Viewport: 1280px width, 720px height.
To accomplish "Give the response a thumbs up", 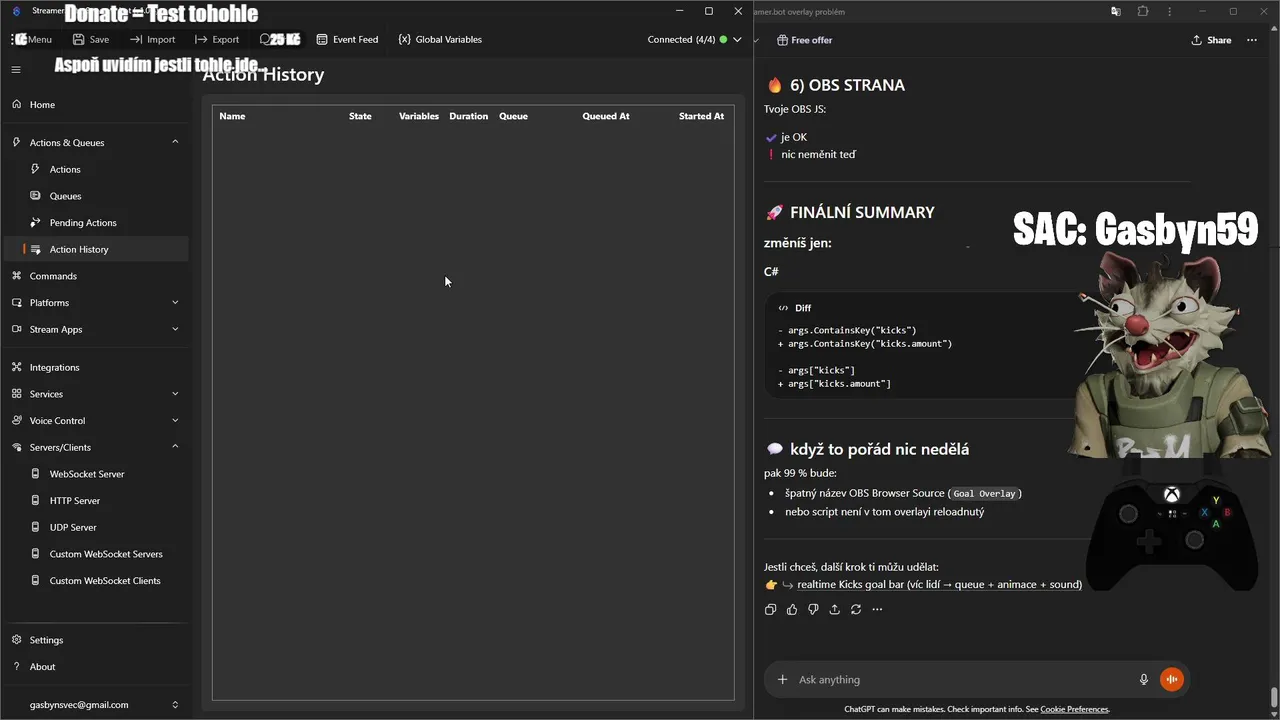I will coord(792,609).
